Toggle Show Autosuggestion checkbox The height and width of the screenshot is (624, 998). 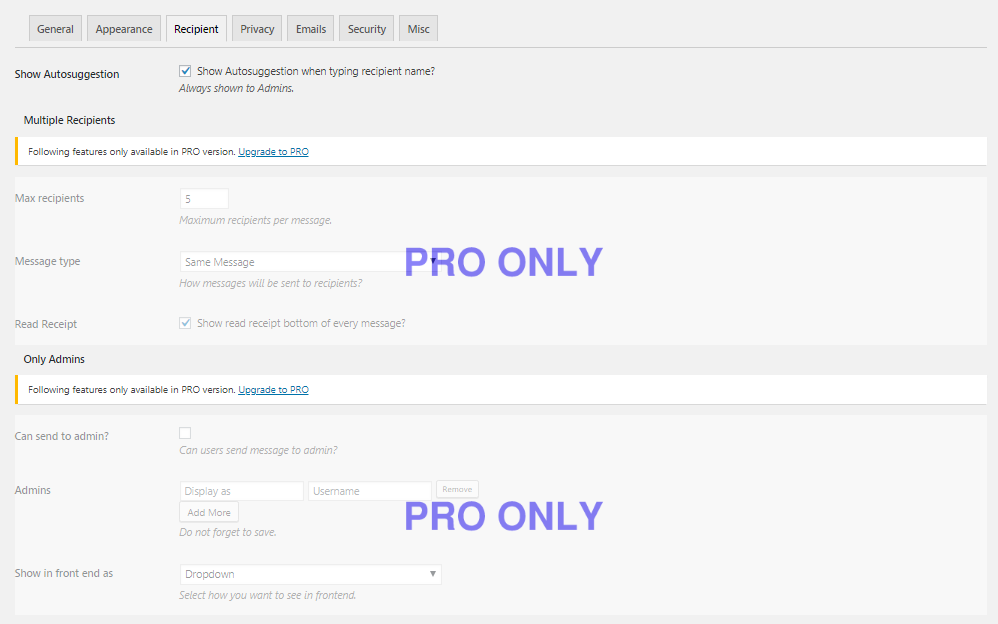pos(185,71)
